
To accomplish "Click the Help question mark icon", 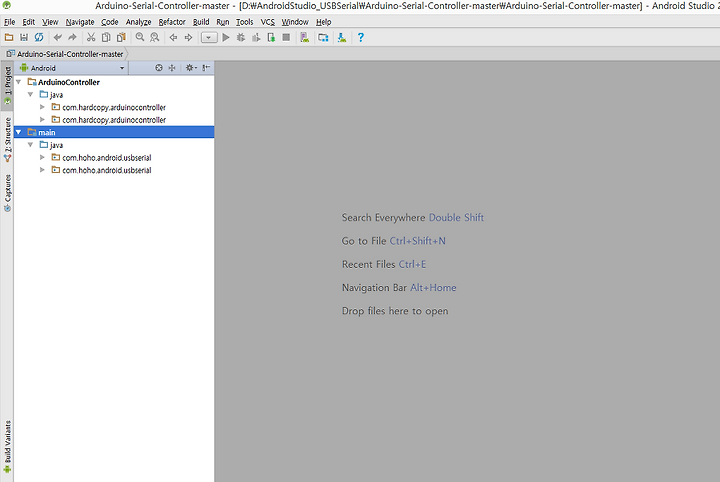I will click(360, 38).
